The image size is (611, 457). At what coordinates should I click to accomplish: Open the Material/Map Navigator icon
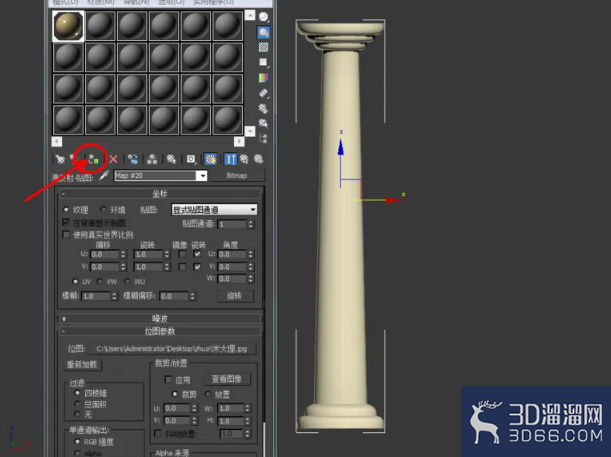263,138
